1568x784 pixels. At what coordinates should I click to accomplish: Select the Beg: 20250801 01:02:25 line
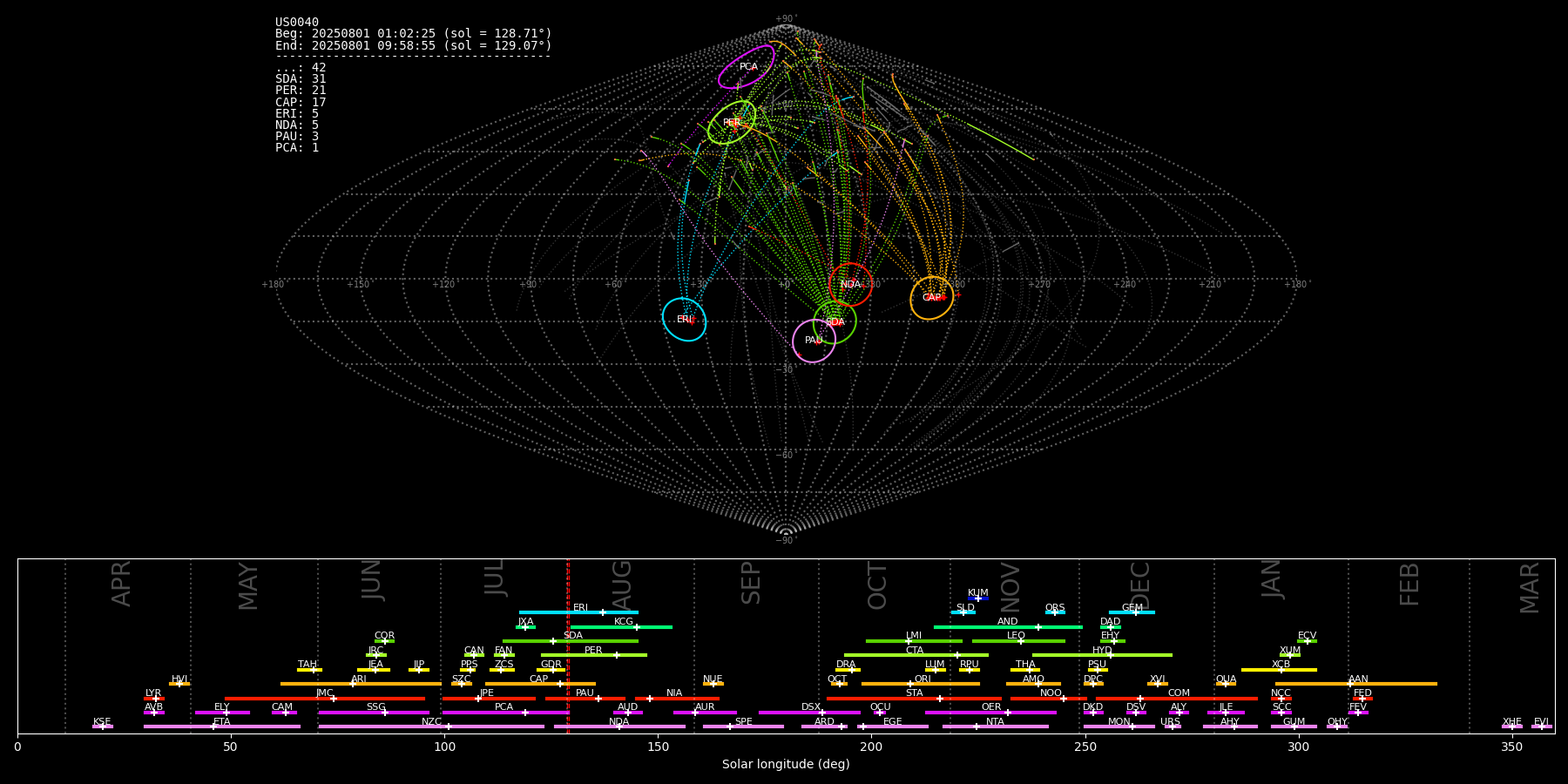[x=414, y=34]
